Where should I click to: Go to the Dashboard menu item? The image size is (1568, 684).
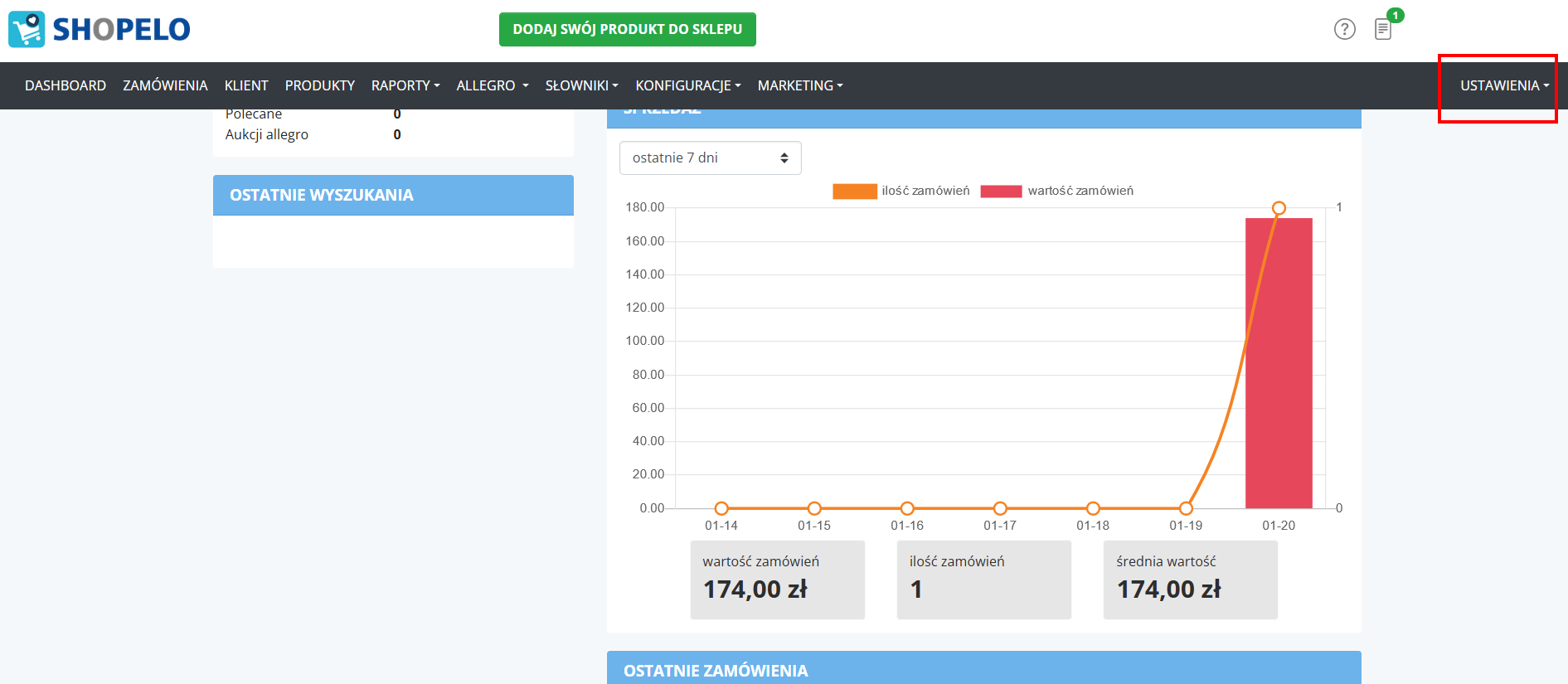click(x=66, y=85)
